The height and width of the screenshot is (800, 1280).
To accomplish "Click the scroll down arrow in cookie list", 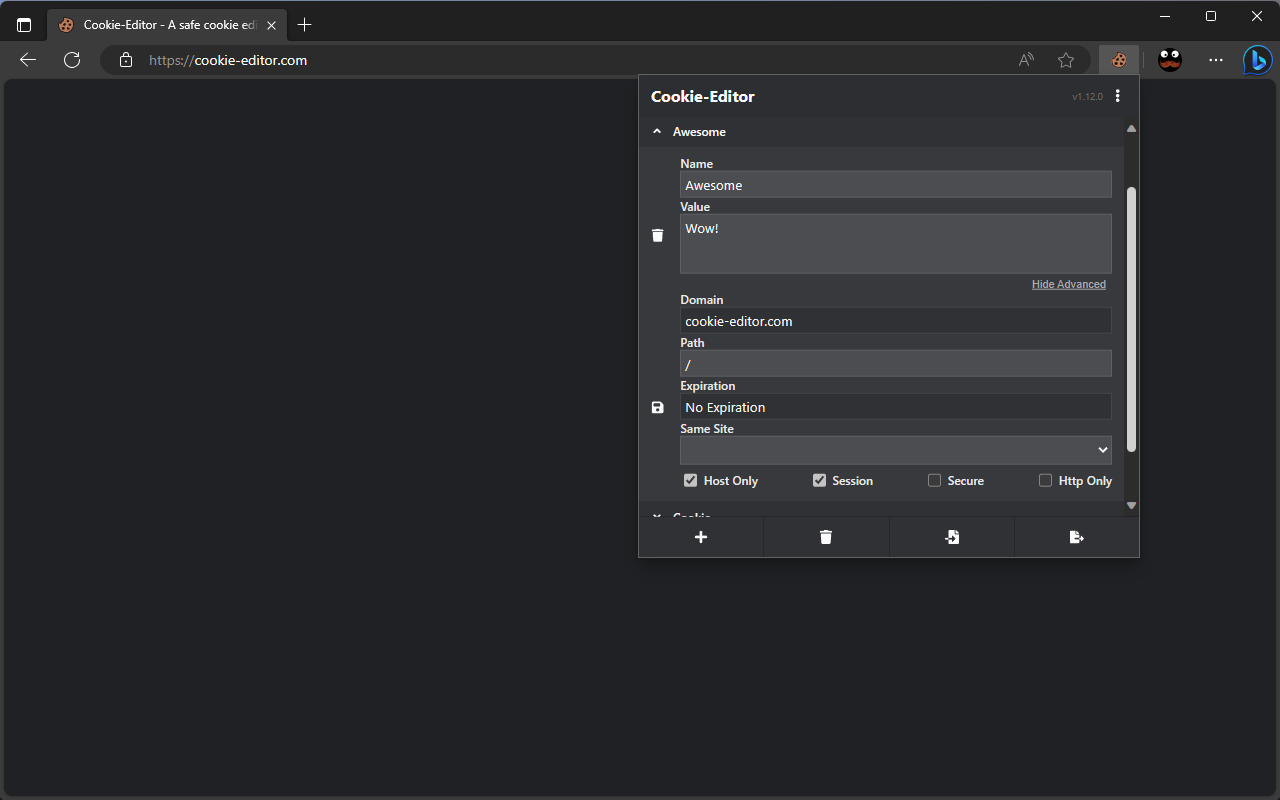I will click(1131, 506).
